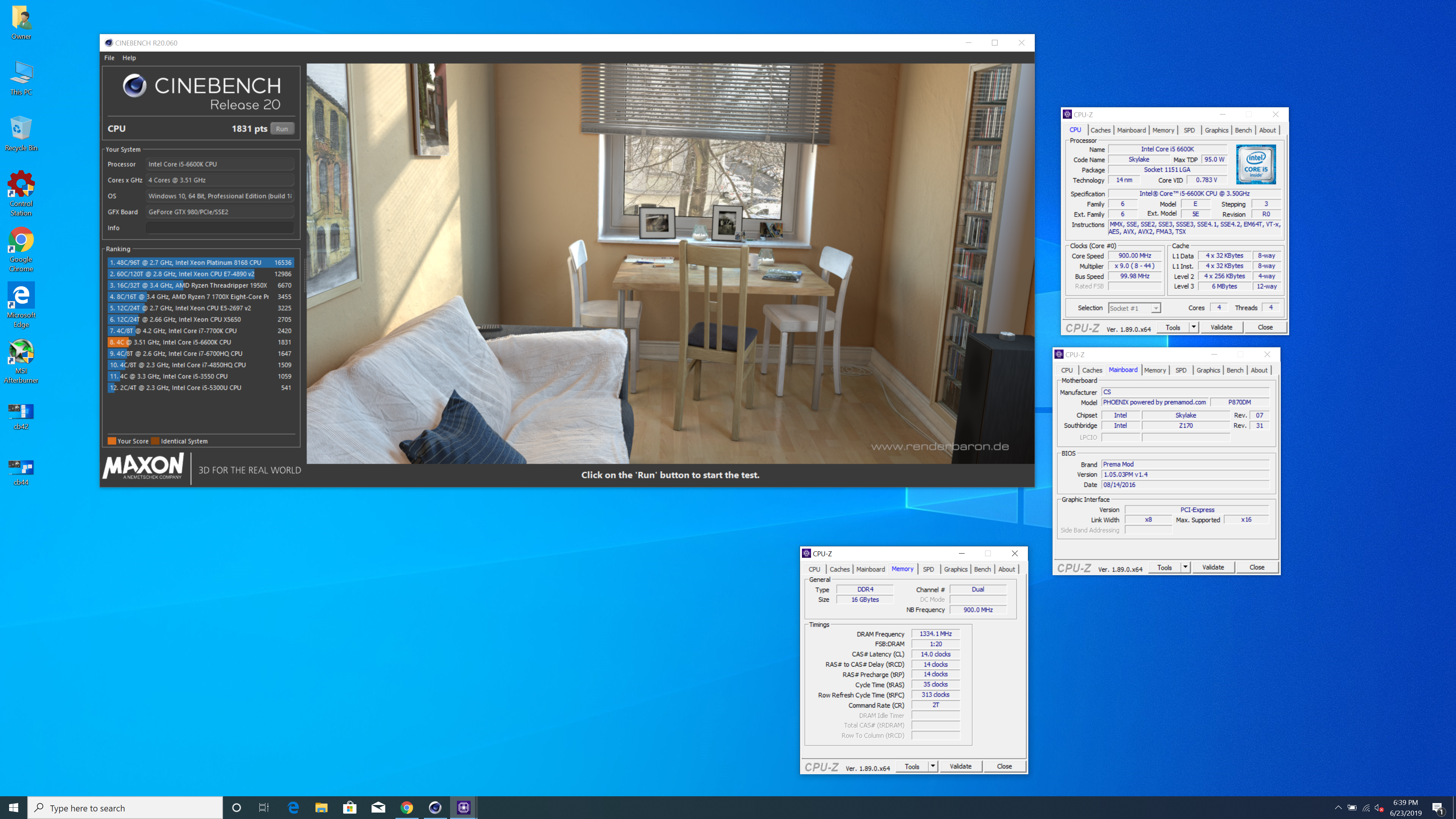The width and height of the screenshot is (1456, 819).
Task: Click the Xeon E7-4890 v2 ranking row
Action: (x=201, y=274)
